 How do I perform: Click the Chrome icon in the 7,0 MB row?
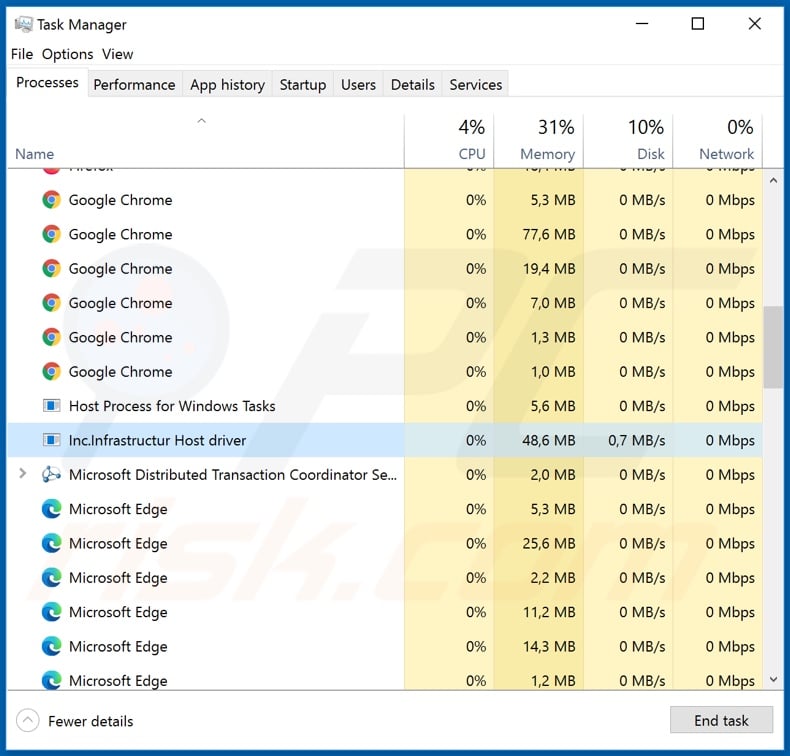point(51,303)
